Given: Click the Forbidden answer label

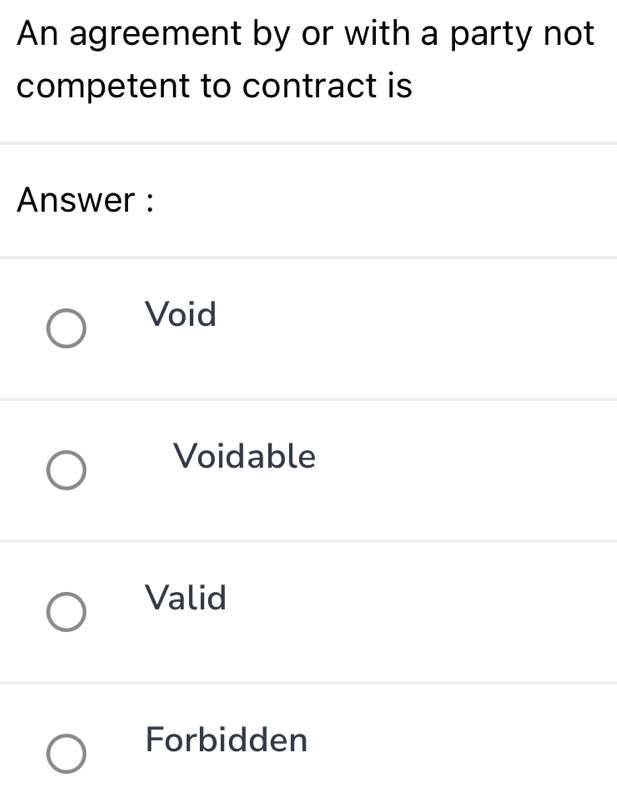Looking at the screenshot, I should [226, 741].
